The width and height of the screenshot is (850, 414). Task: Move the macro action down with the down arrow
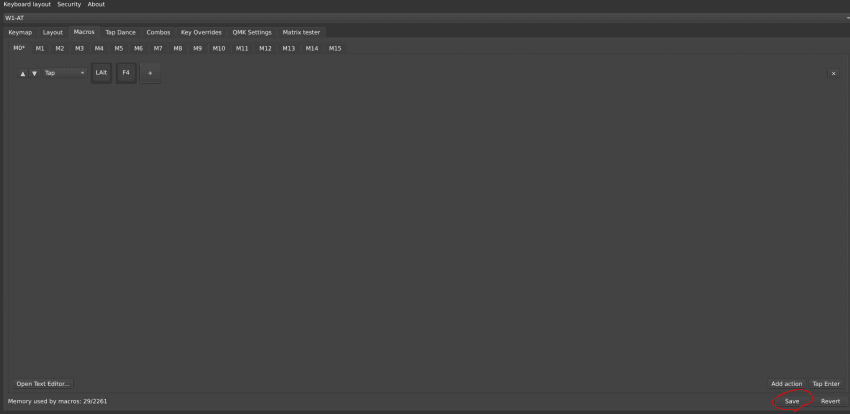point(34,74)
